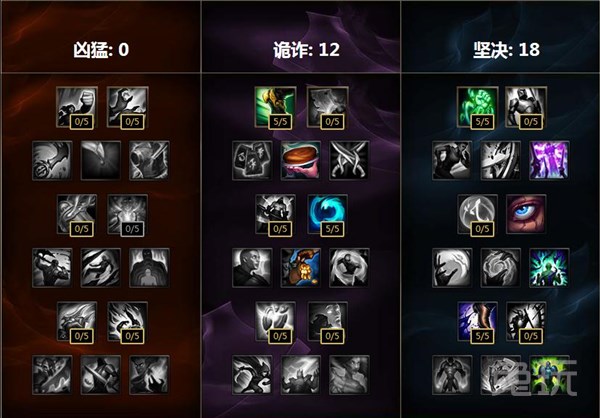This screenshot has height=418, width=600.
Task: Add a point to the Fury fist mastery
Action: [x=77, y=107]
